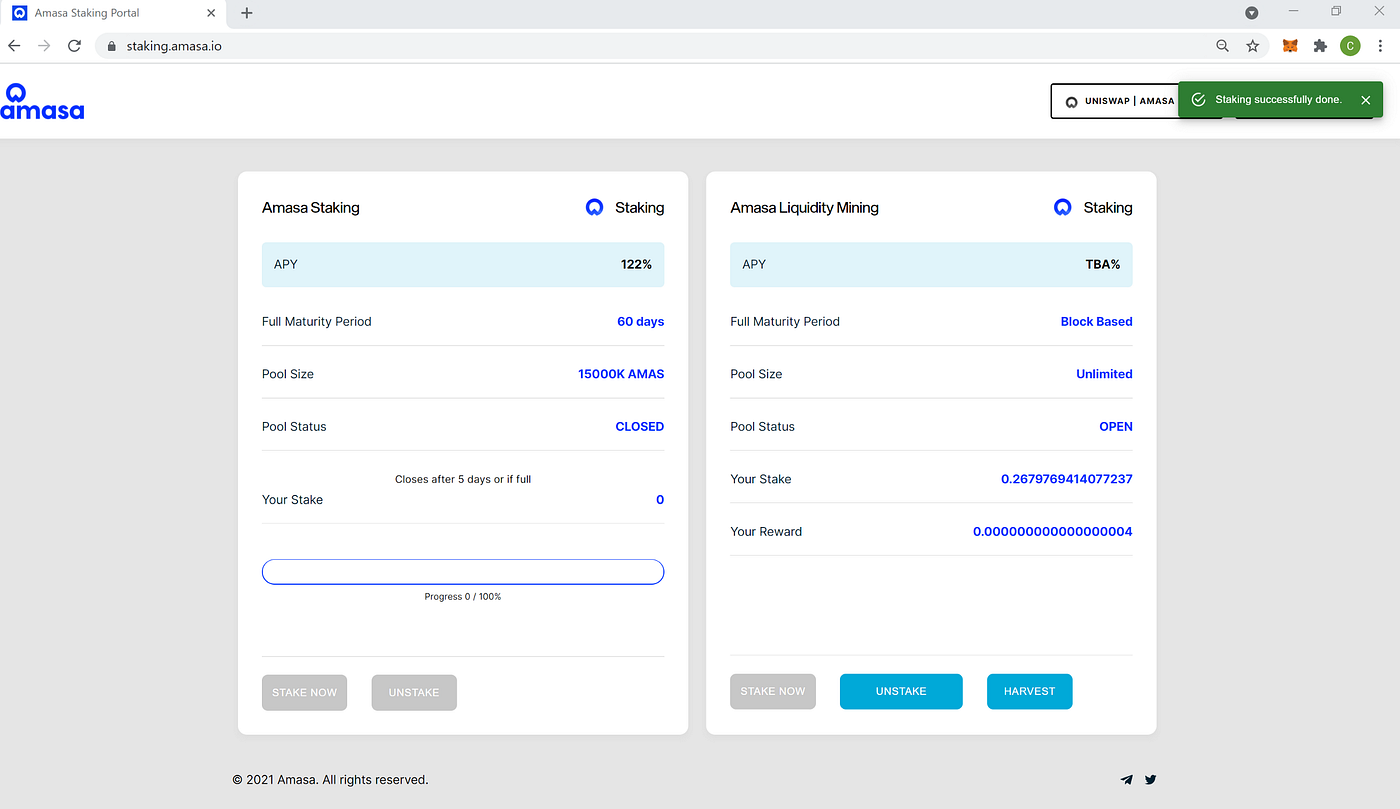
Task: Click the success checkmark icon in notification
Action: 1198,100
